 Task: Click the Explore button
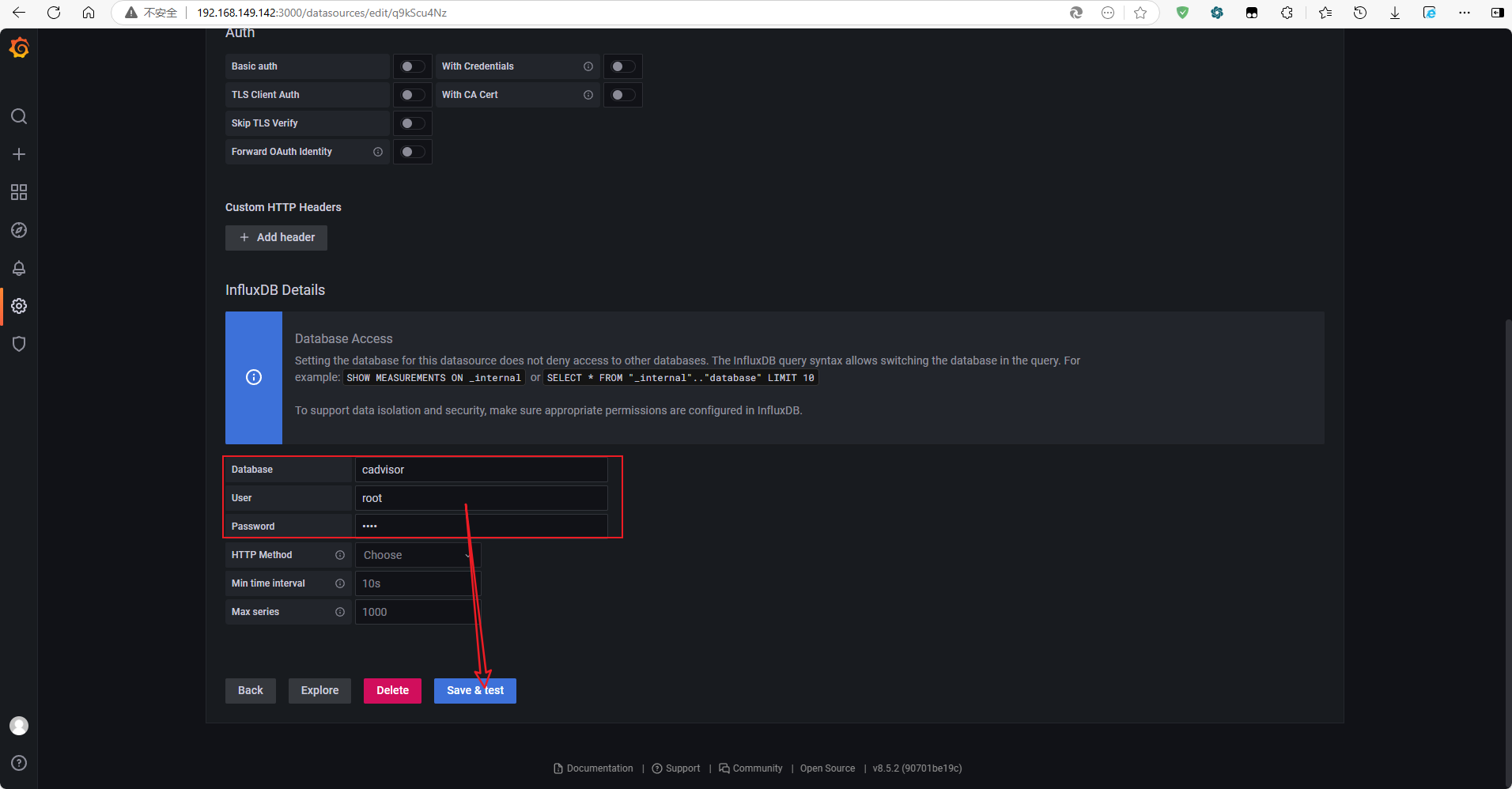pos(319,690)
